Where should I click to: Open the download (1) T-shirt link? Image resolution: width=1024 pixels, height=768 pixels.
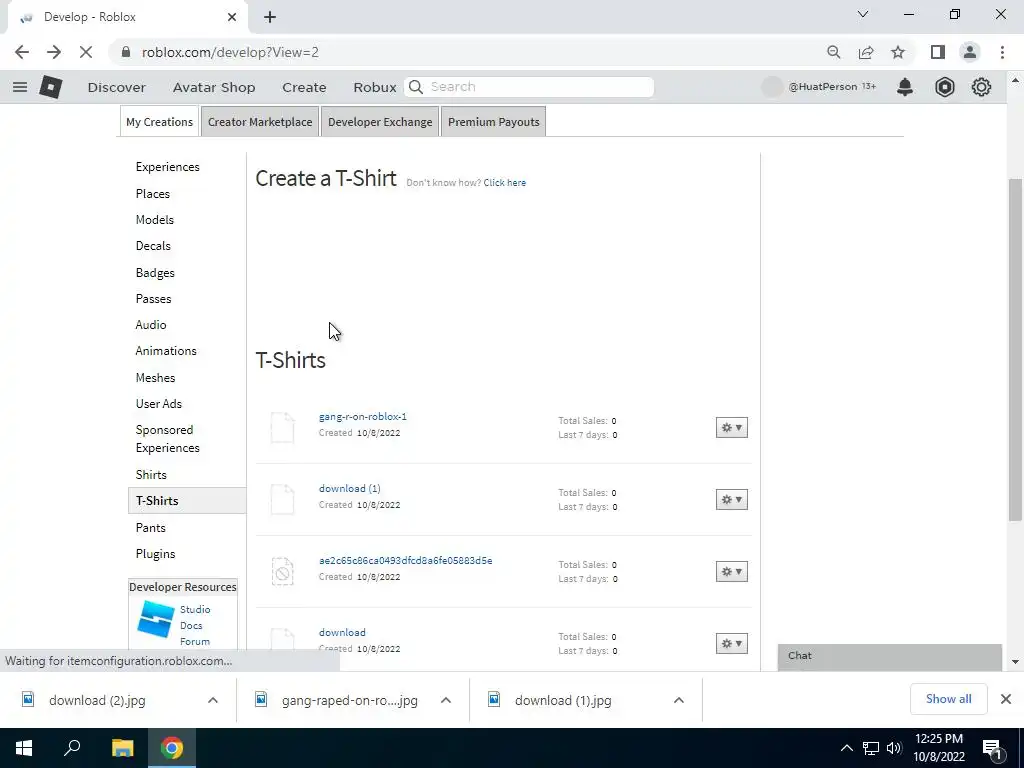coord(349,488)
